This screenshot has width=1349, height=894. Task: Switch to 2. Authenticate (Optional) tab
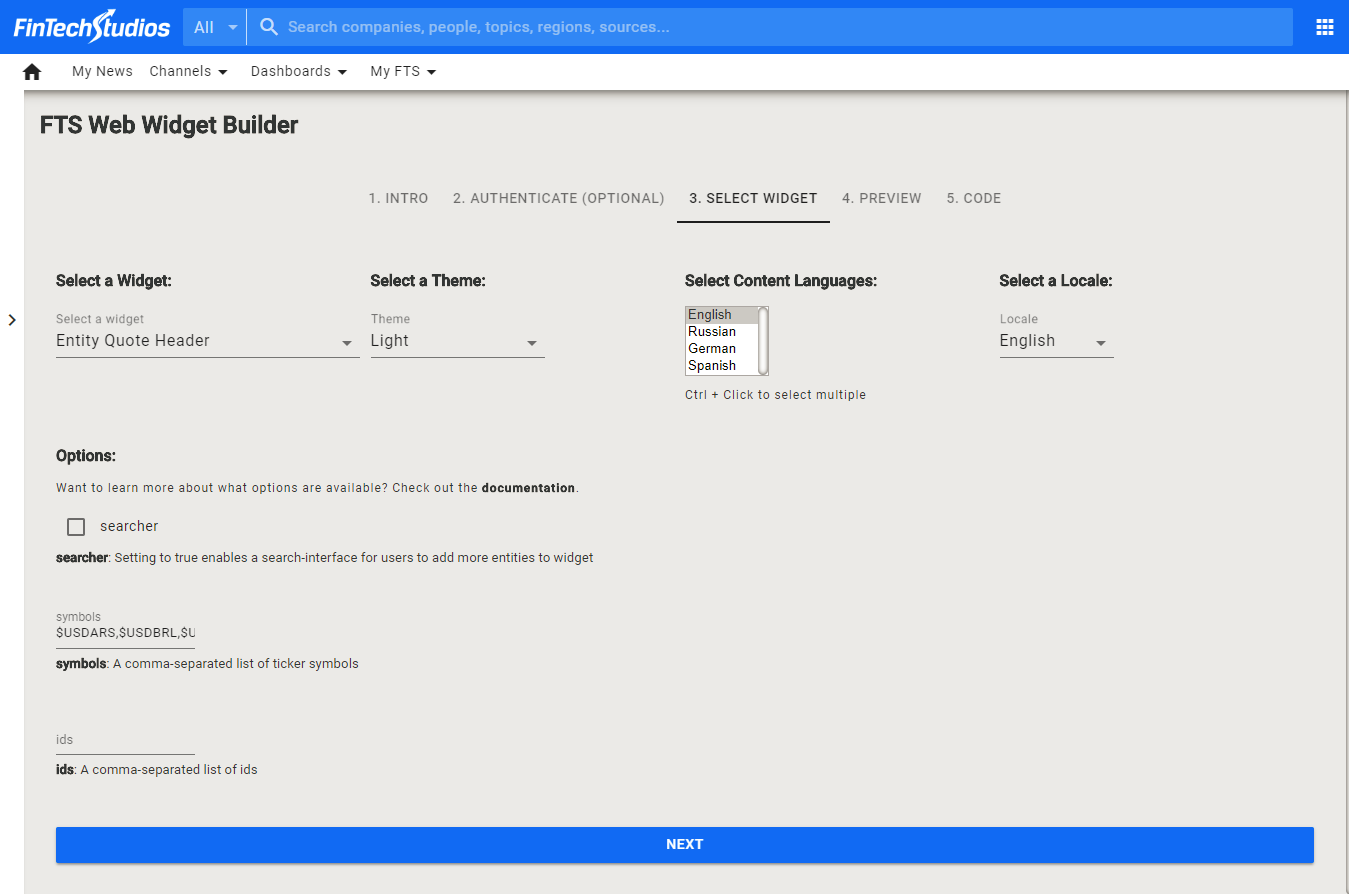tap(558, 198)
